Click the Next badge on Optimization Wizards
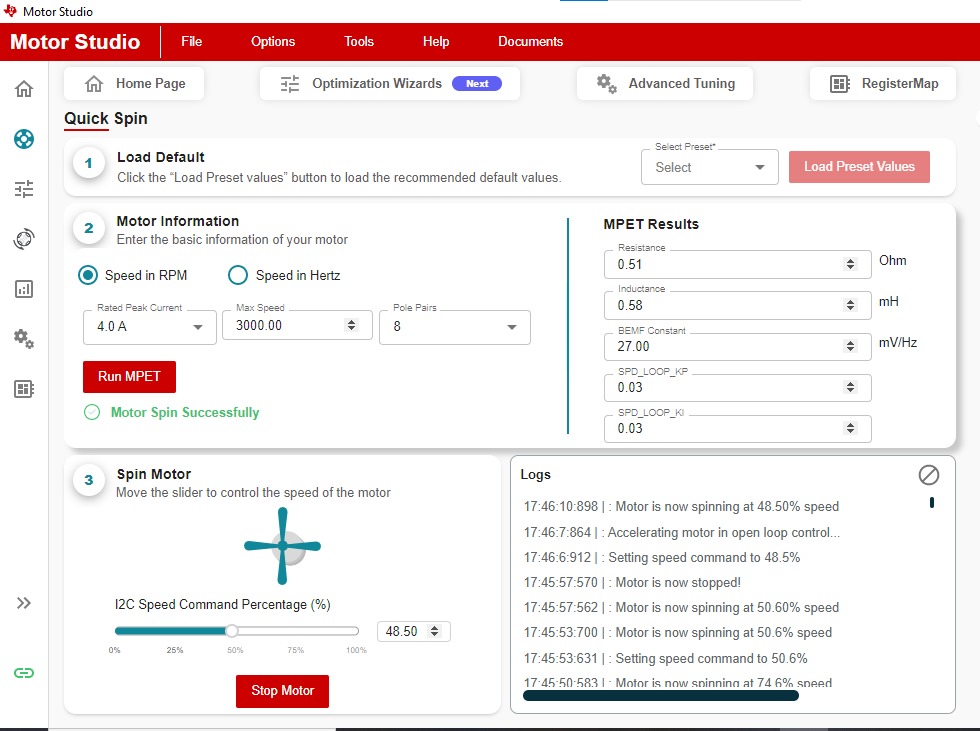Viewport: 980px width, 731px height. [477, 84]
